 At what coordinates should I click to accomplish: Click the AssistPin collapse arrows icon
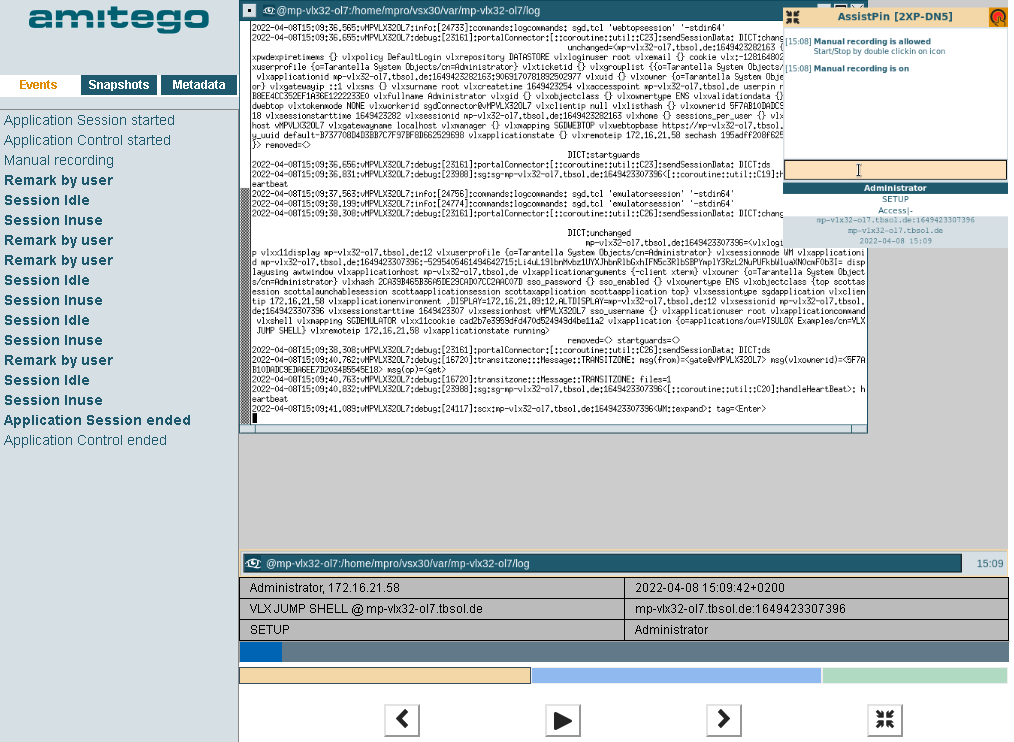(x=792, y=17)
